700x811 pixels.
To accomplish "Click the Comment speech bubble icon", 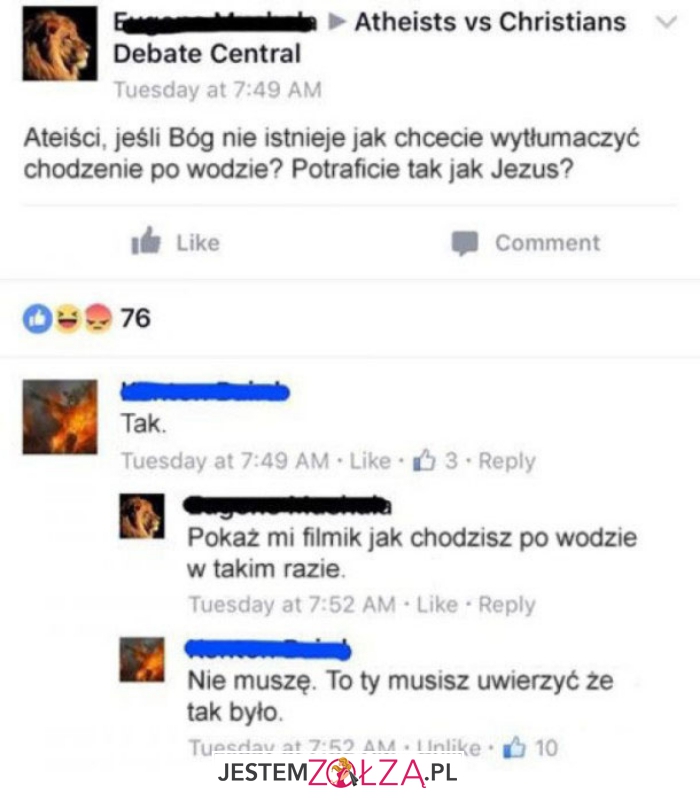I will coord(465,243).
